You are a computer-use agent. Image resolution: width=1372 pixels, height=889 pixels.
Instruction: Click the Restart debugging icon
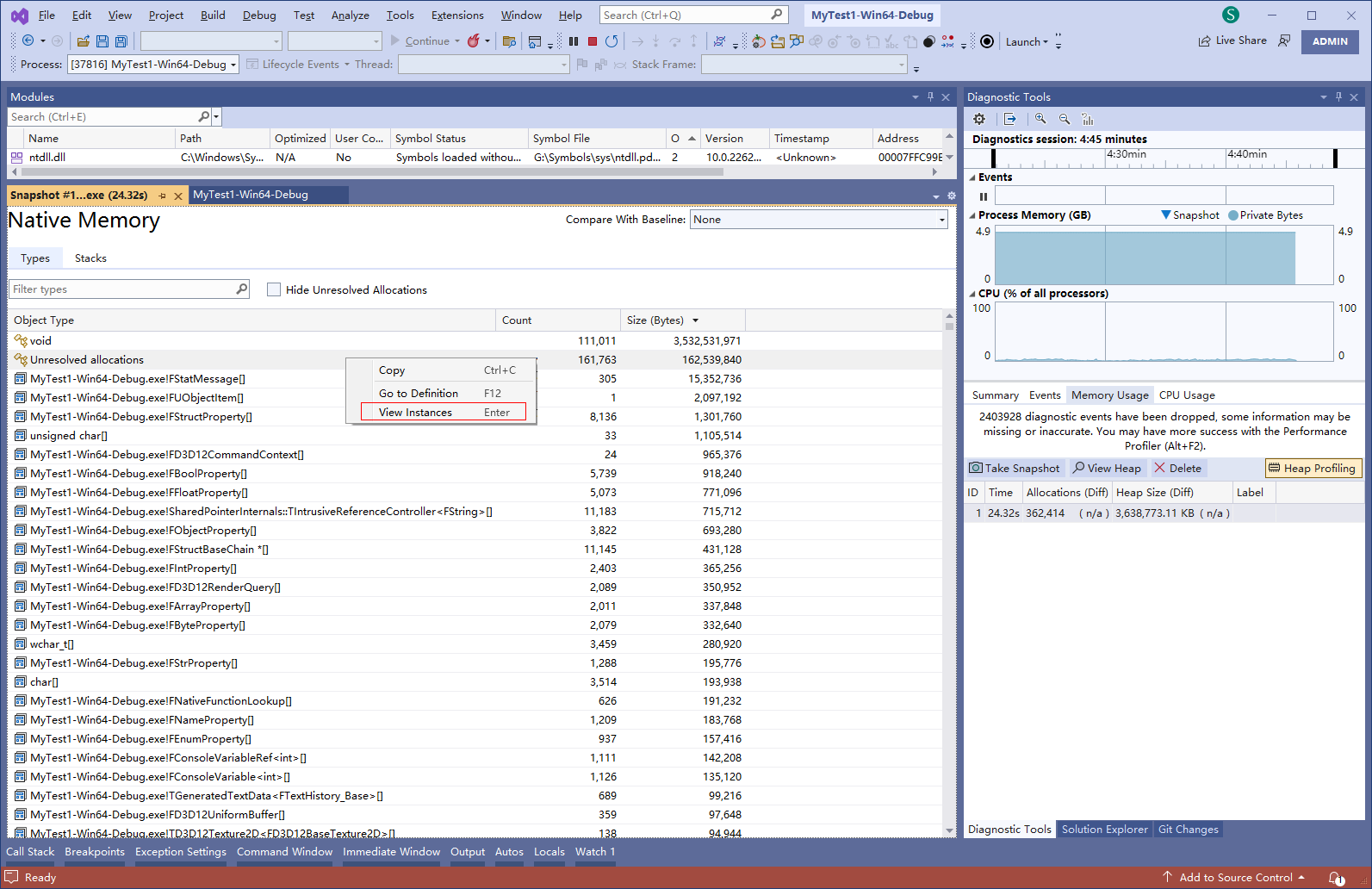click(612, 40)
